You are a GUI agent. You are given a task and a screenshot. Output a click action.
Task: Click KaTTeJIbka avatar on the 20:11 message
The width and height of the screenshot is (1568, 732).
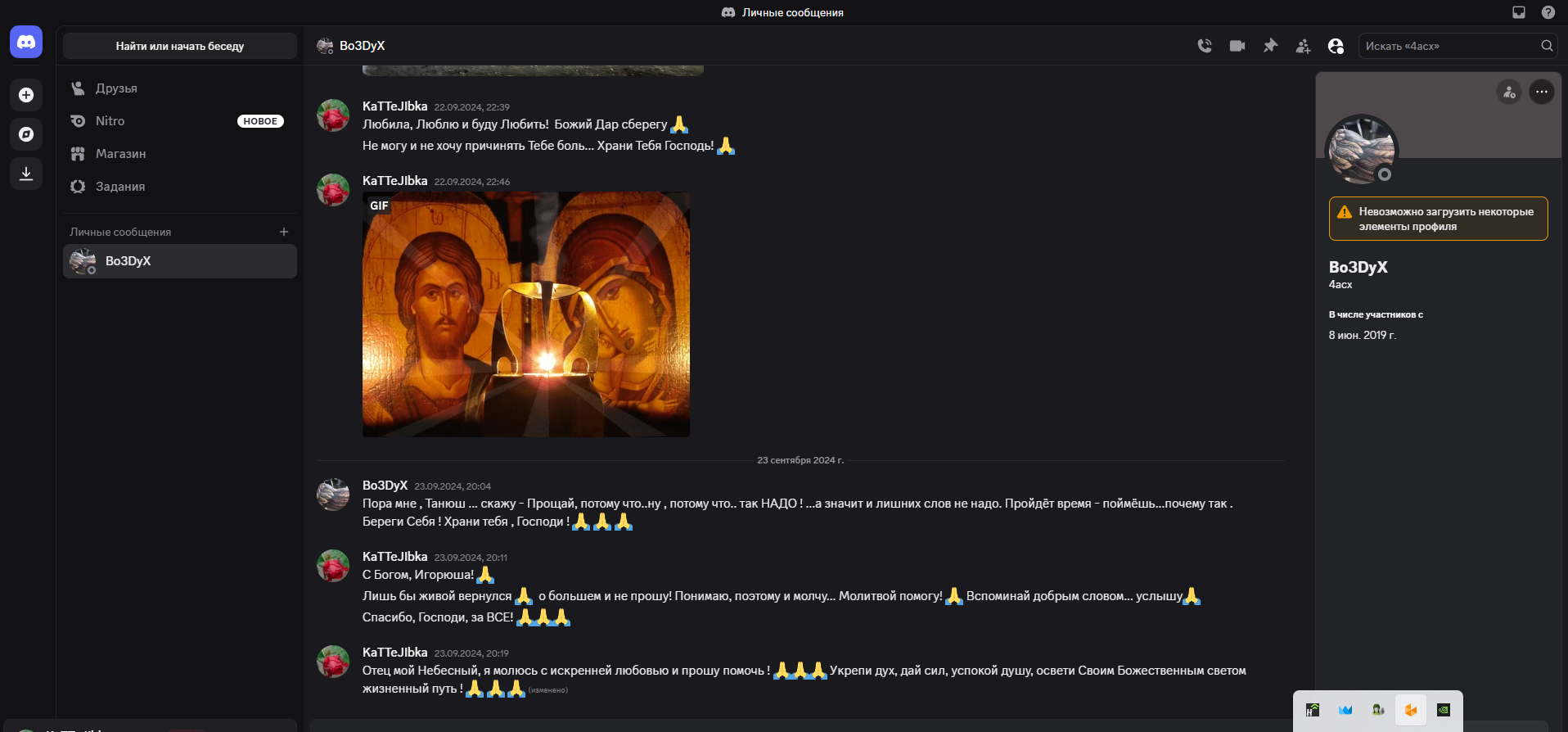pyautogui.click(x=333, y=566)
